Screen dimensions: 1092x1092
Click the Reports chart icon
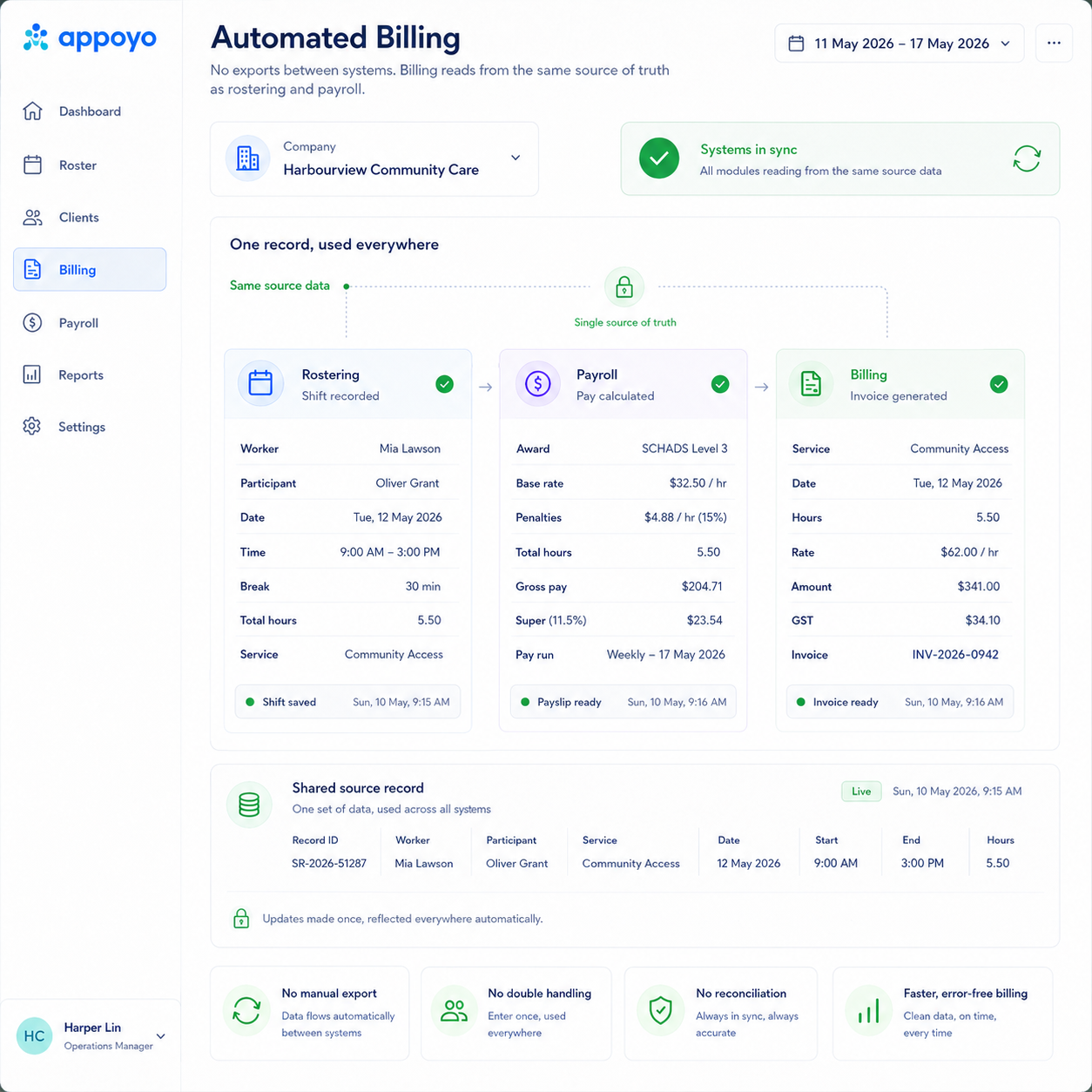pyautogui.click(x=32, y=375)
